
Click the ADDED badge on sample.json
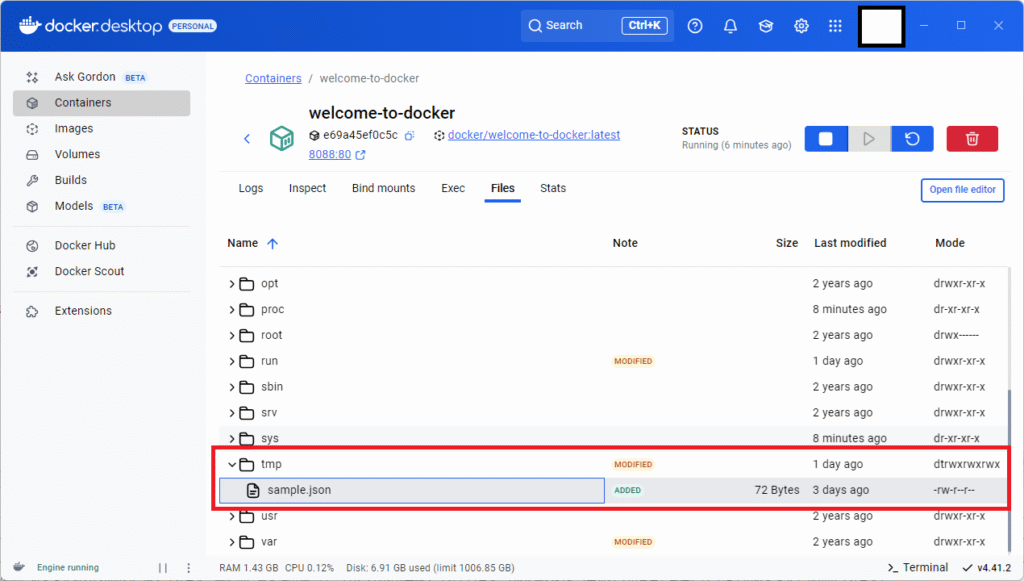pos(628,490)
